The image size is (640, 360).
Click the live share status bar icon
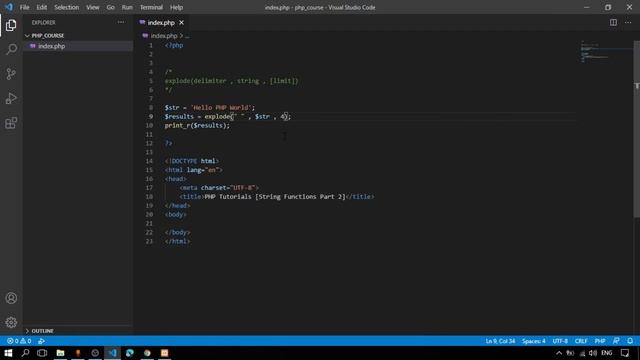tap(41, 341)
